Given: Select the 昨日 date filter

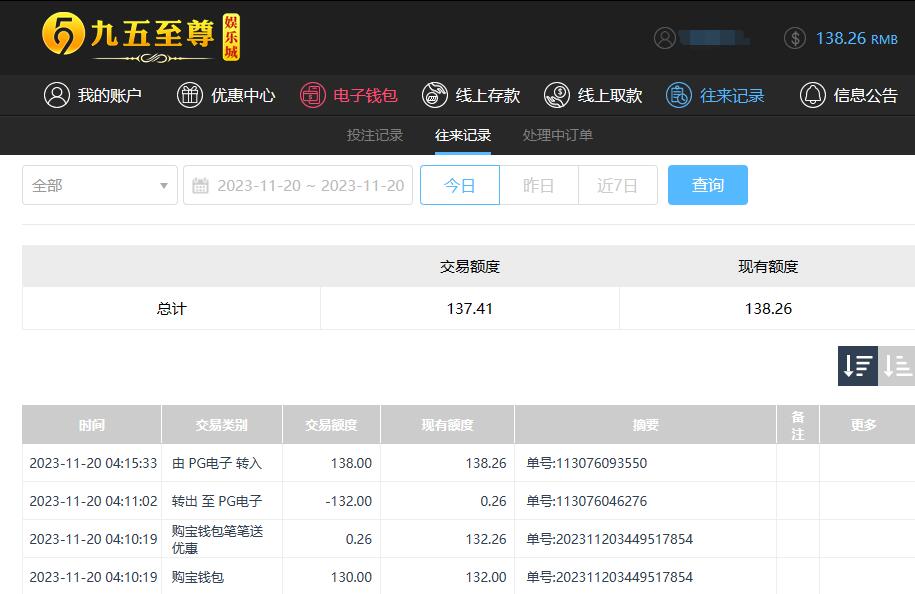Looking at the screenshot, I should (538, 185).
